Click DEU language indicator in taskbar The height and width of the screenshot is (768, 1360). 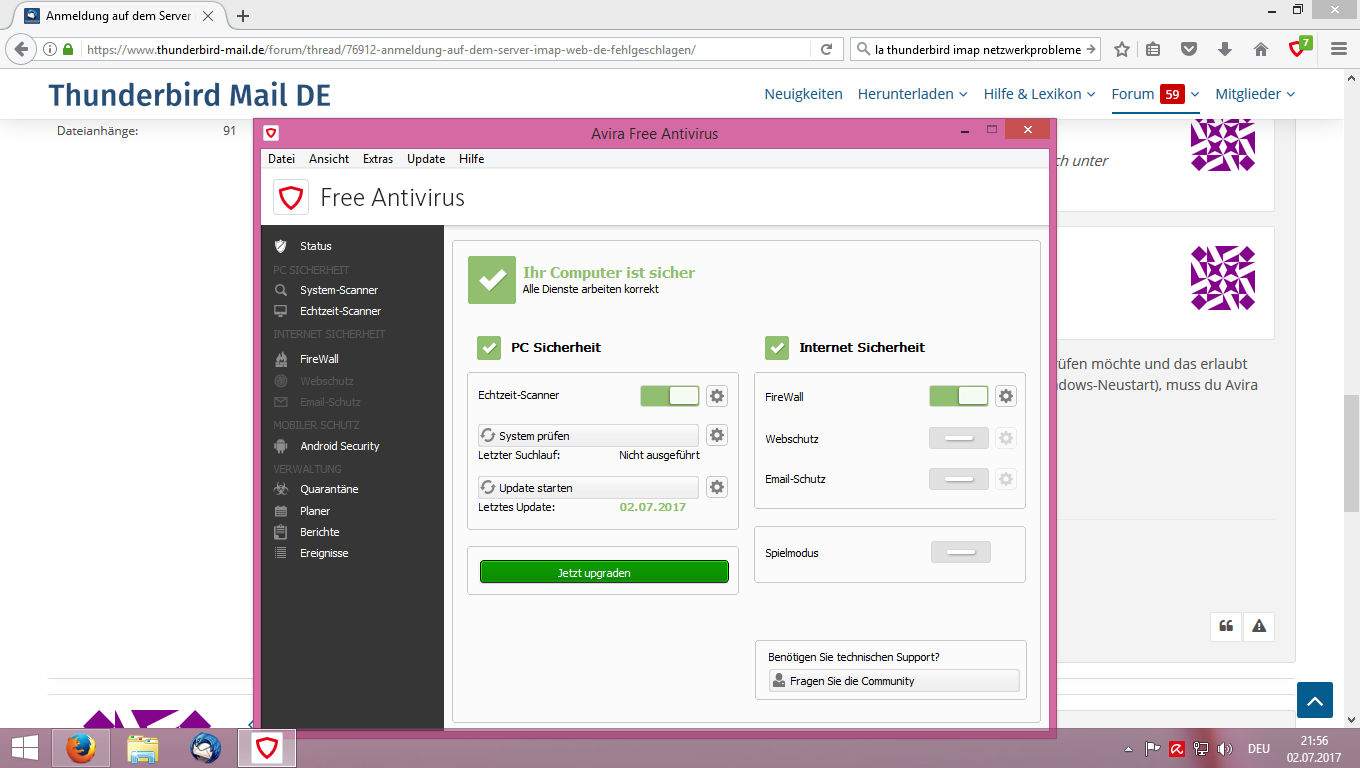tap(1259, 748)
